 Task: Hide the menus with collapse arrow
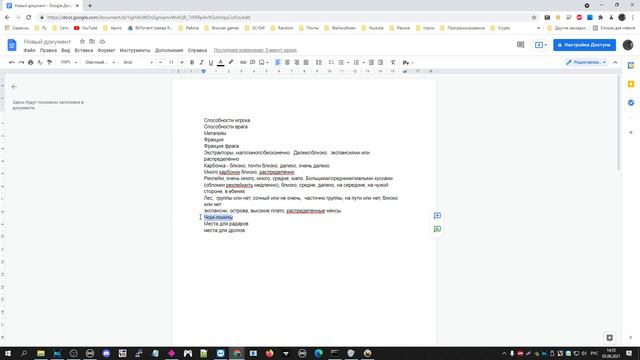615,62
